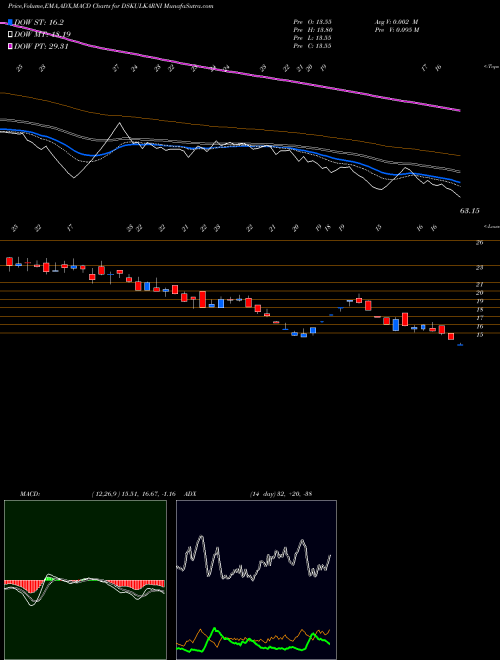Open the MACD histogram panel

(85, 580)
